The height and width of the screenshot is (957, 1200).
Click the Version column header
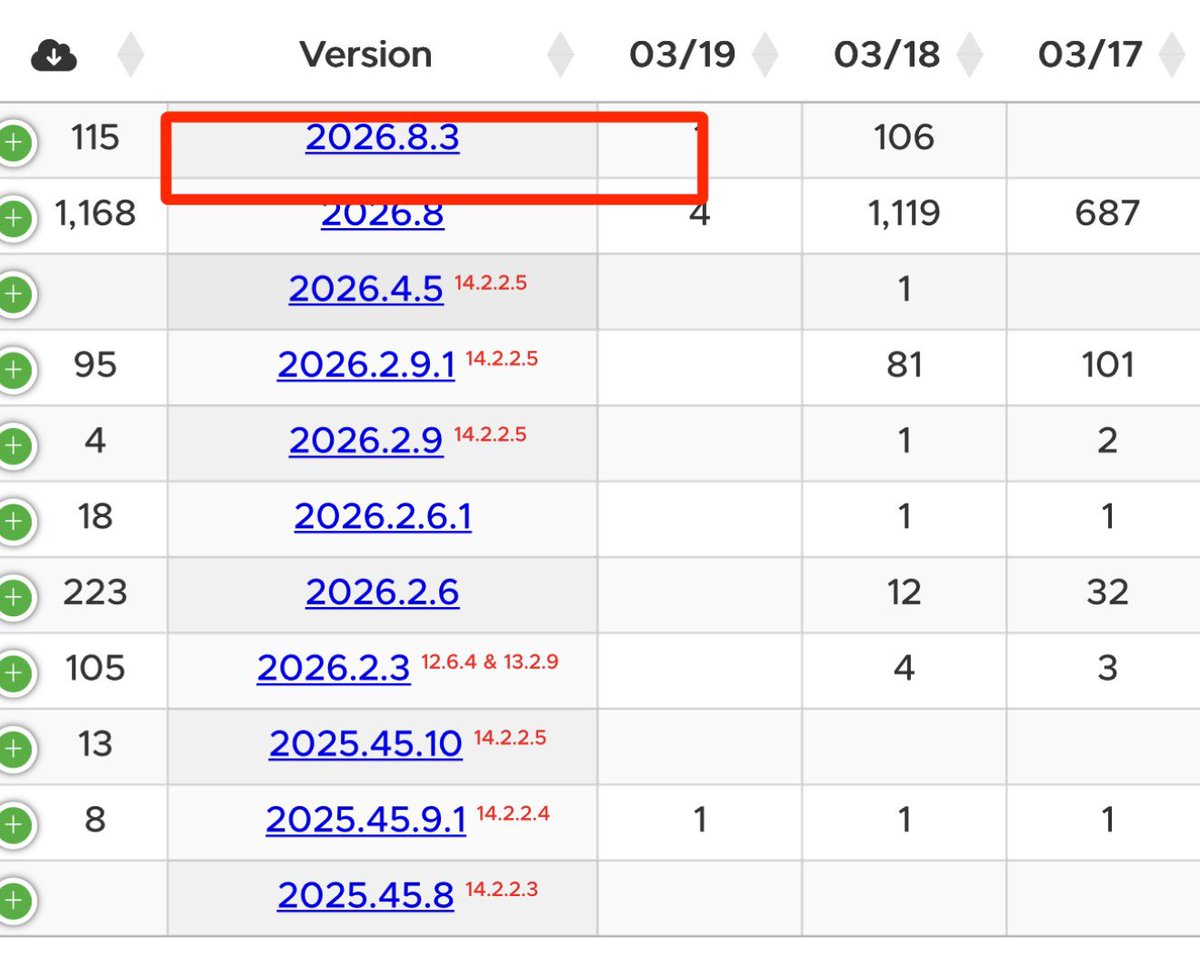366,54
